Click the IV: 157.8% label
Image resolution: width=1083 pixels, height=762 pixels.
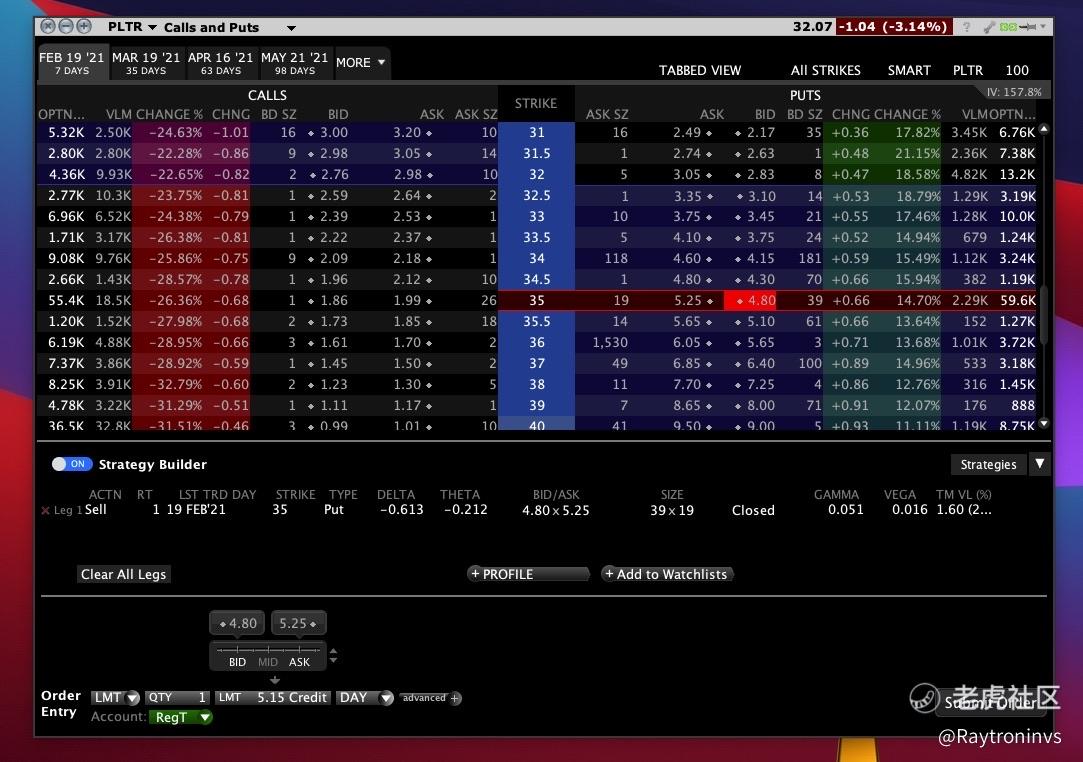(x=1014, y=92)
